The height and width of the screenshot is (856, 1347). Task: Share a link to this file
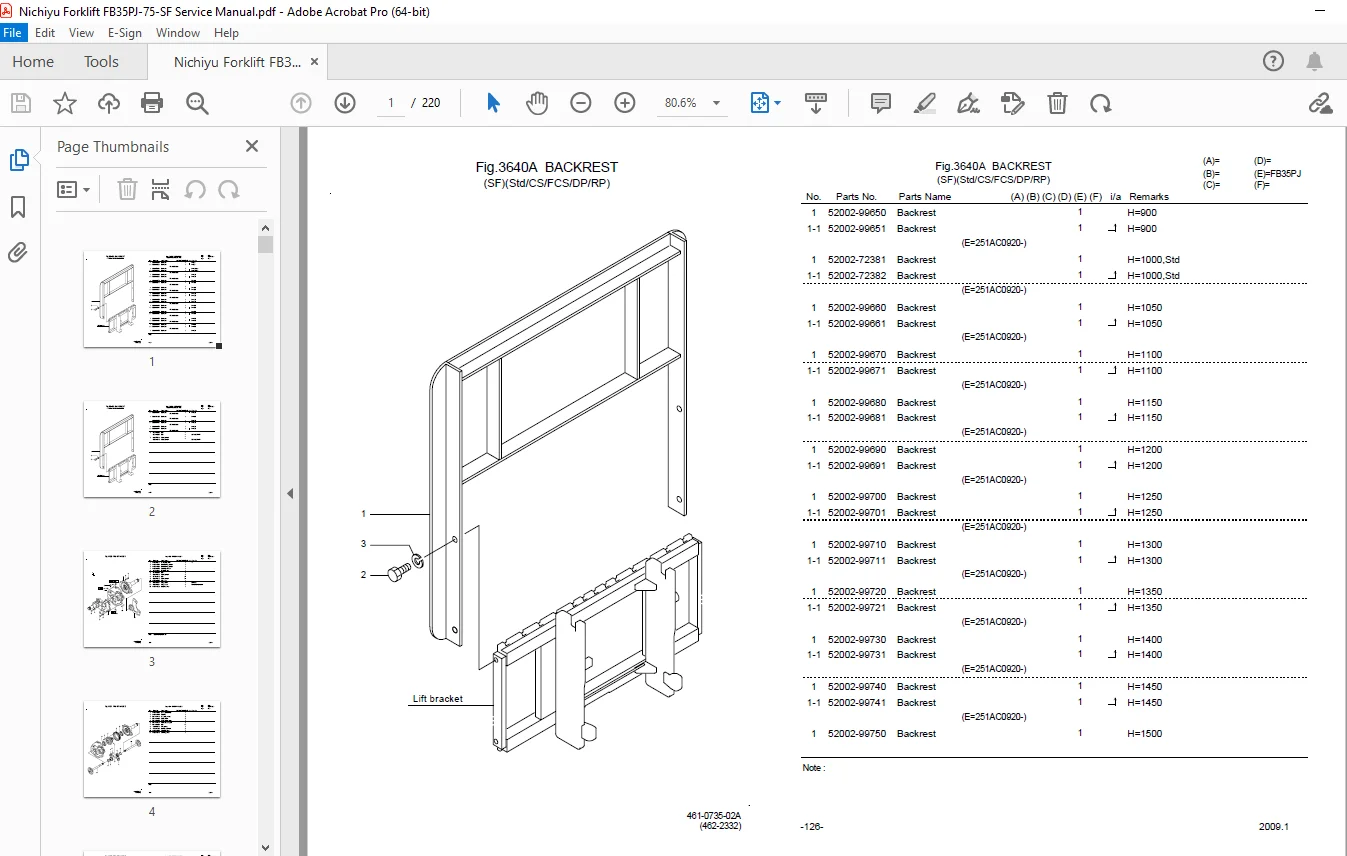click(1320, 103)
